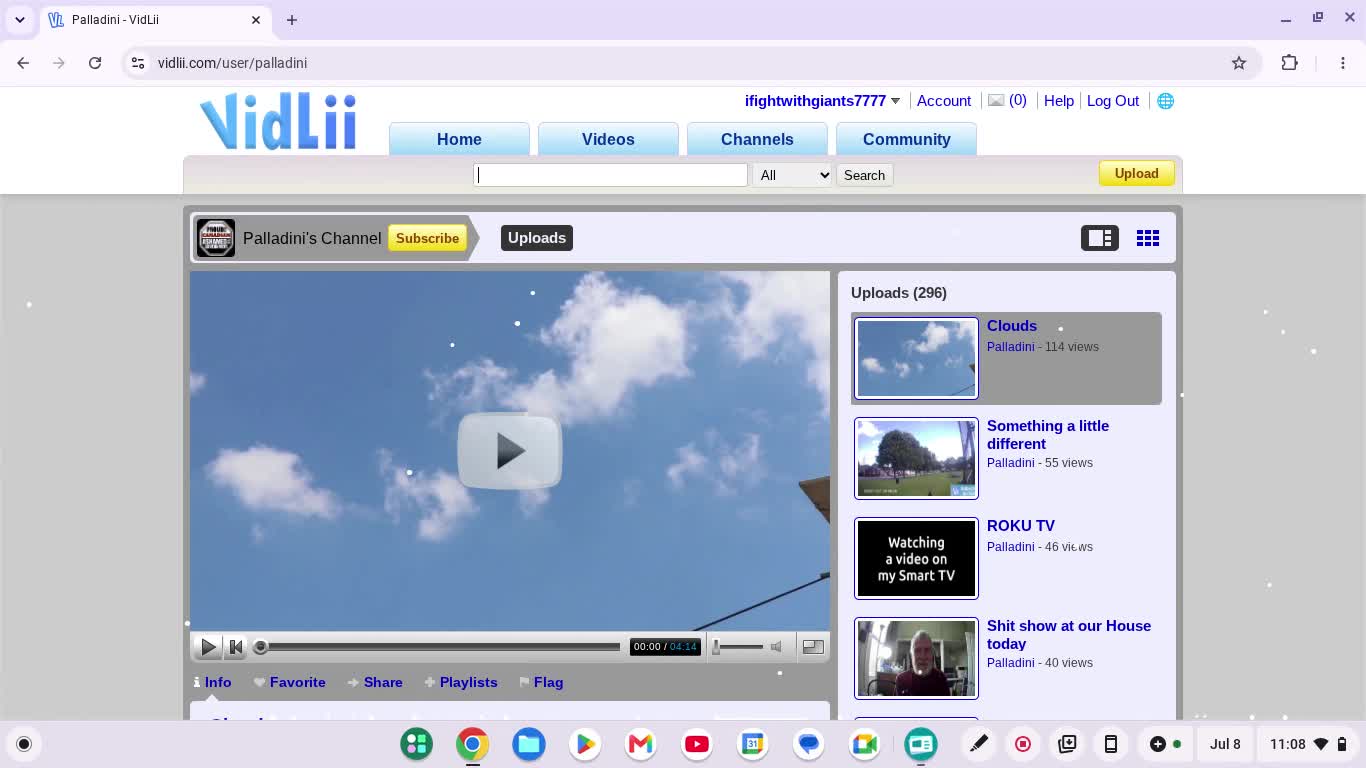Go to the Videos tab
Screen dimensions: 1366x768
click(608, 139)
